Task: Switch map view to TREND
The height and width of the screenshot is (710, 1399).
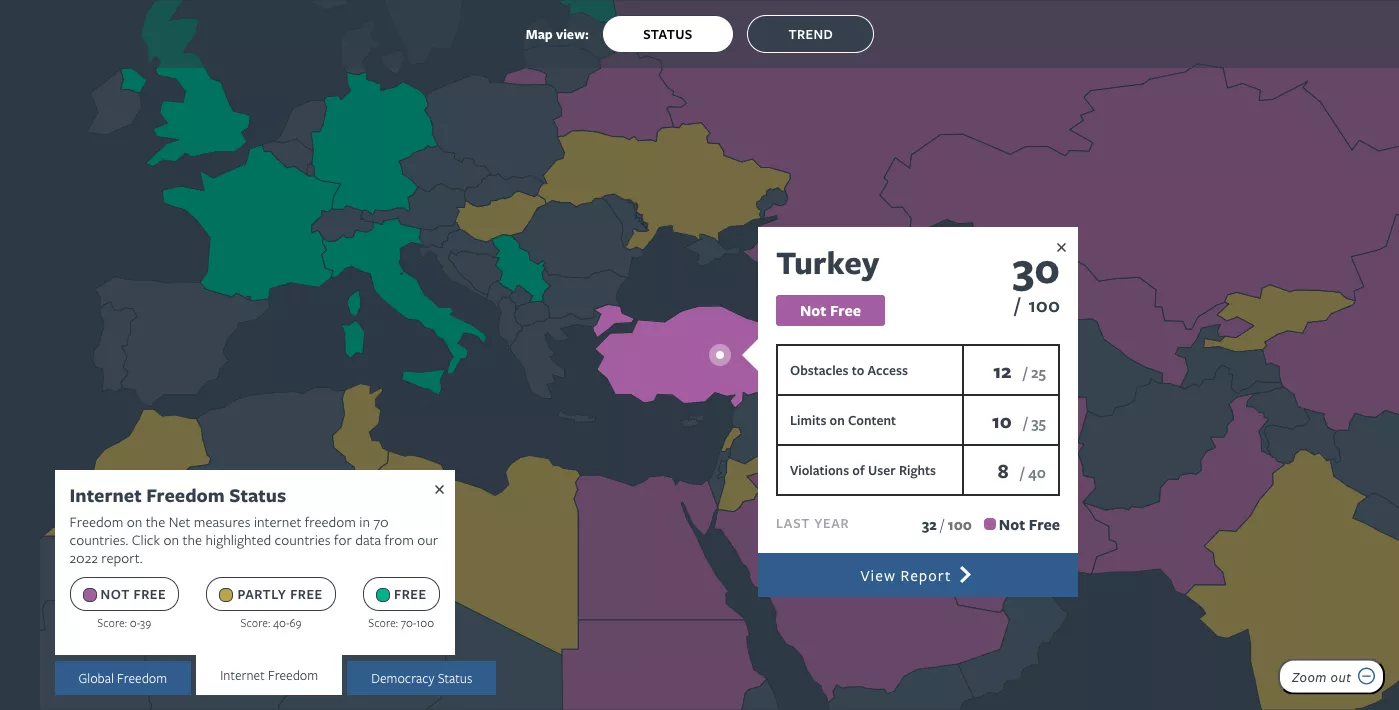Action: point(810,34)
